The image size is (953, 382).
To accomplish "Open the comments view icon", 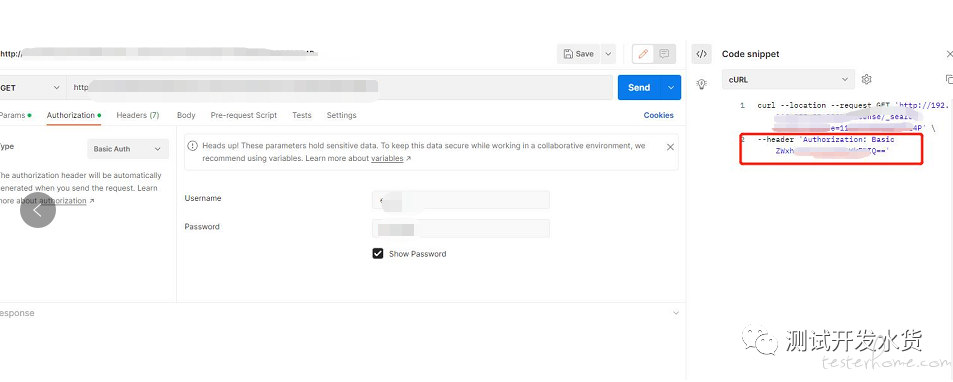I will (x=664, y=54).
